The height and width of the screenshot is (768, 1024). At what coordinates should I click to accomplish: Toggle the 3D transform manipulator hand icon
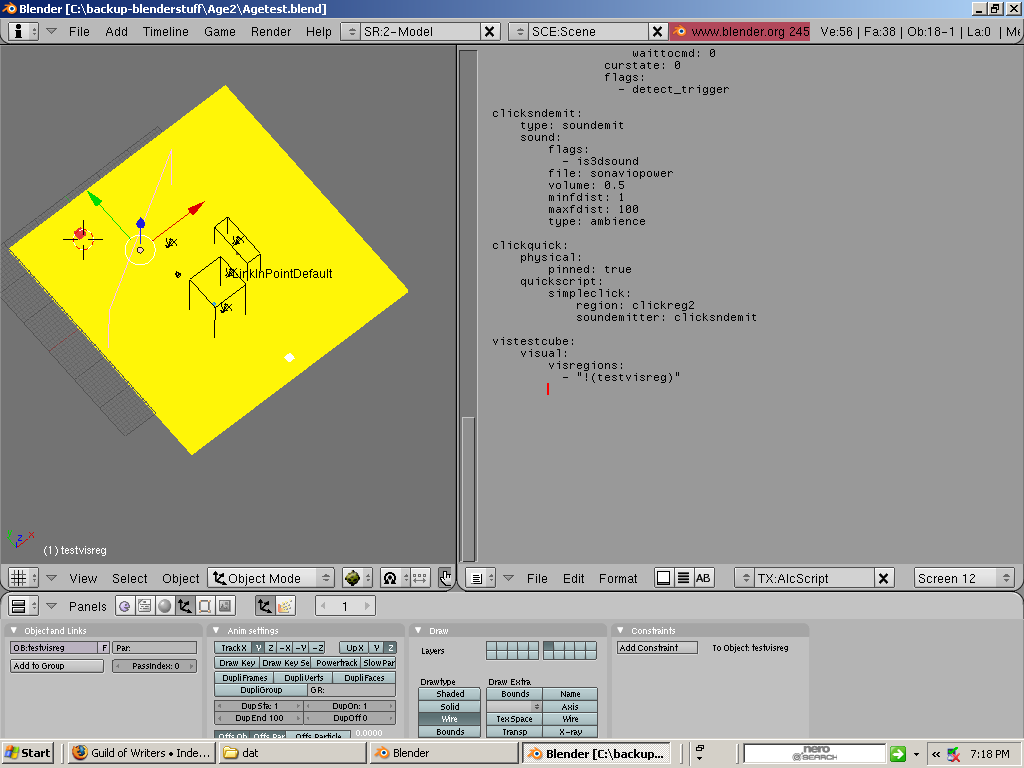(446, 578)
